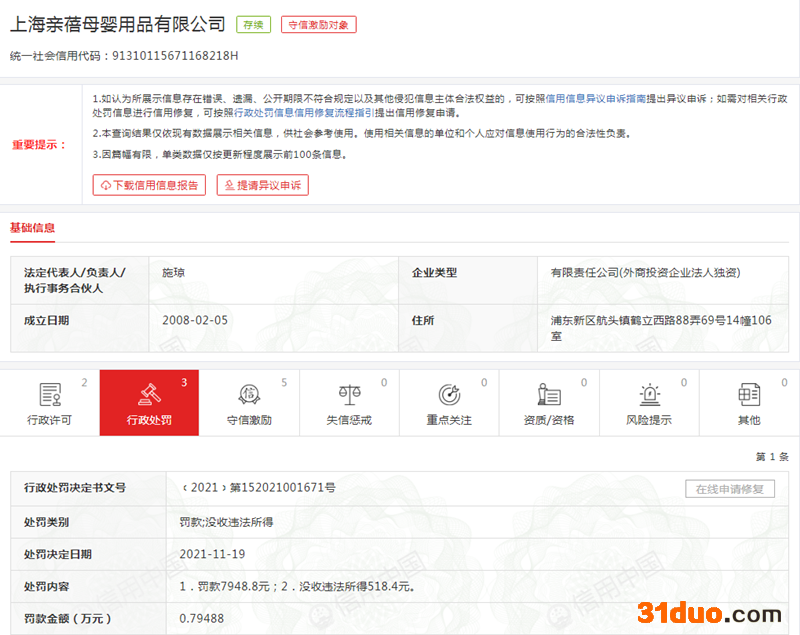Download credit report via 下载信用信息报告

[x=149, y=185]
